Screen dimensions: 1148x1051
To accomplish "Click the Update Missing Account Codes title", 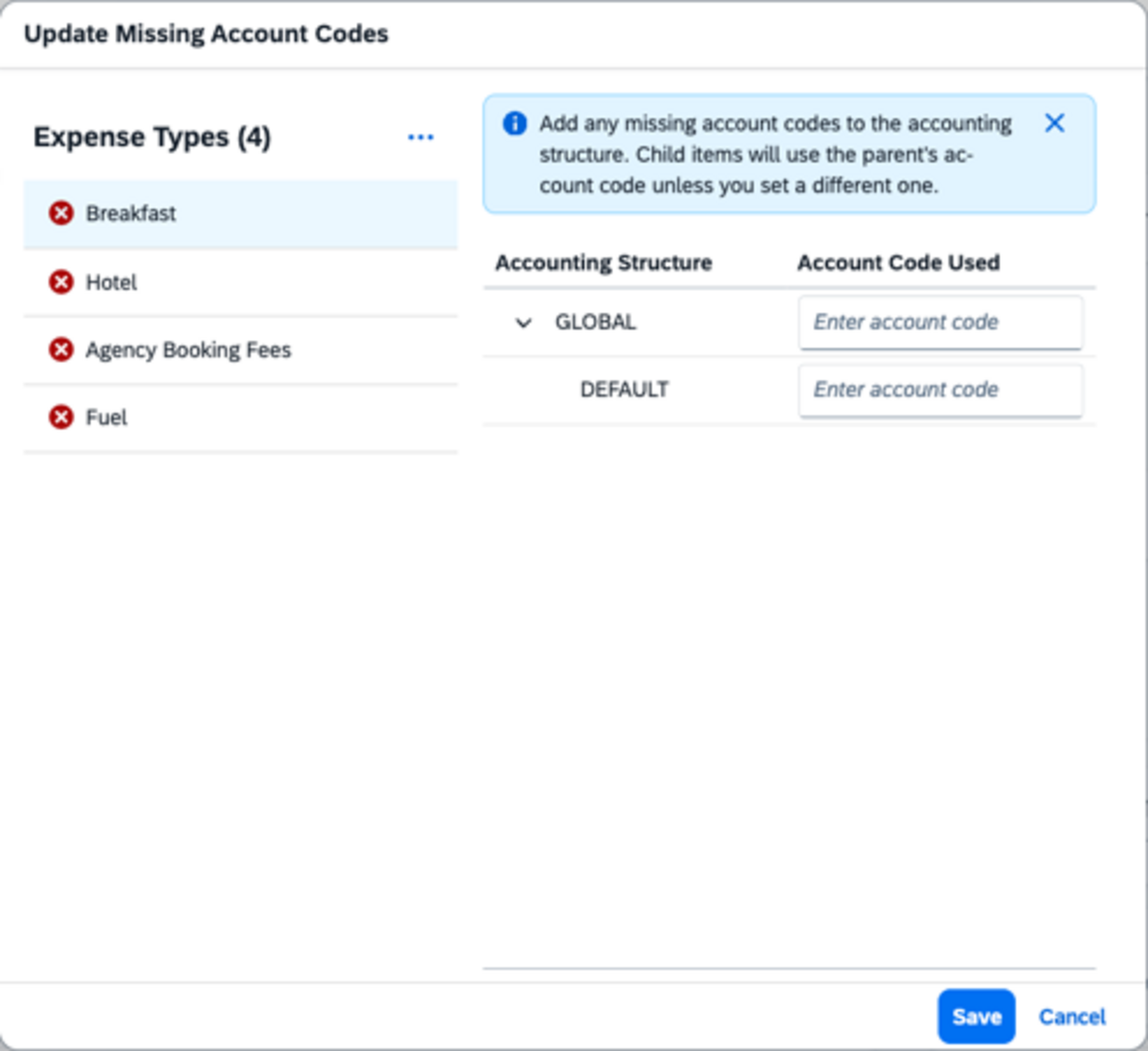I will pos(206,34).
